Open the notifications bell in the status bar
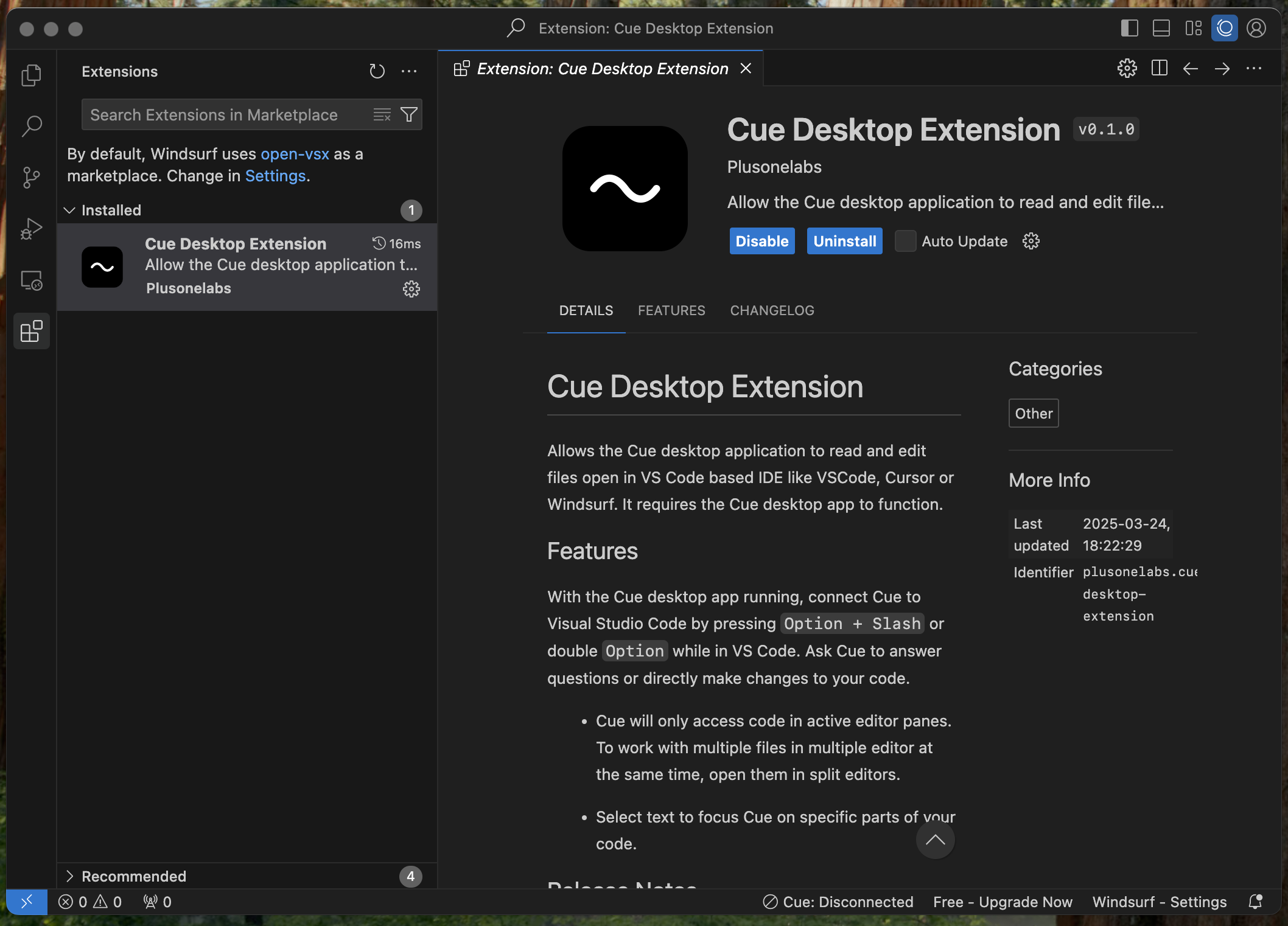Screen dimensions: 1288x926 click(x=1255, y=902)
